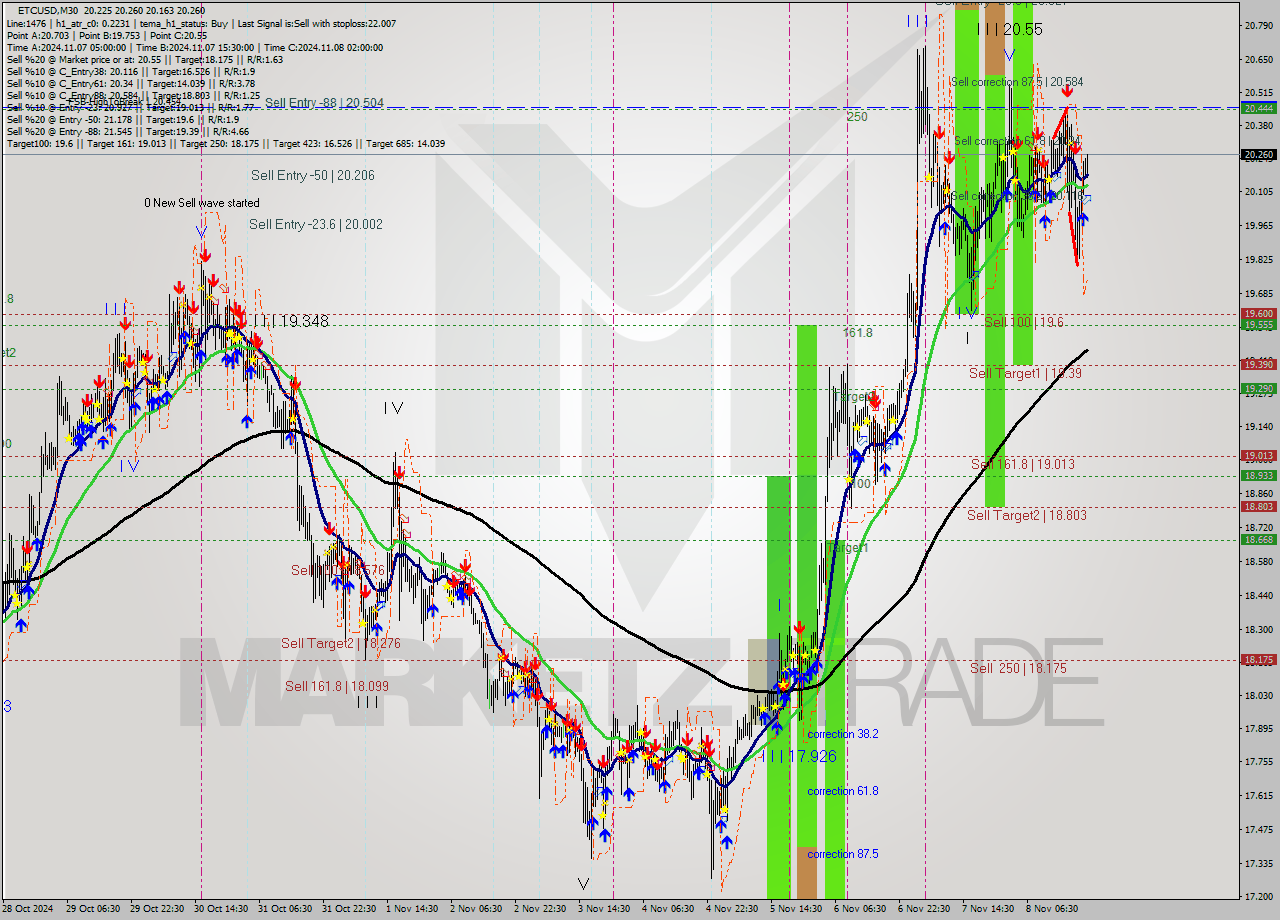
Task: Click the red 19.390 price tag
Action: pos(1258,364)
